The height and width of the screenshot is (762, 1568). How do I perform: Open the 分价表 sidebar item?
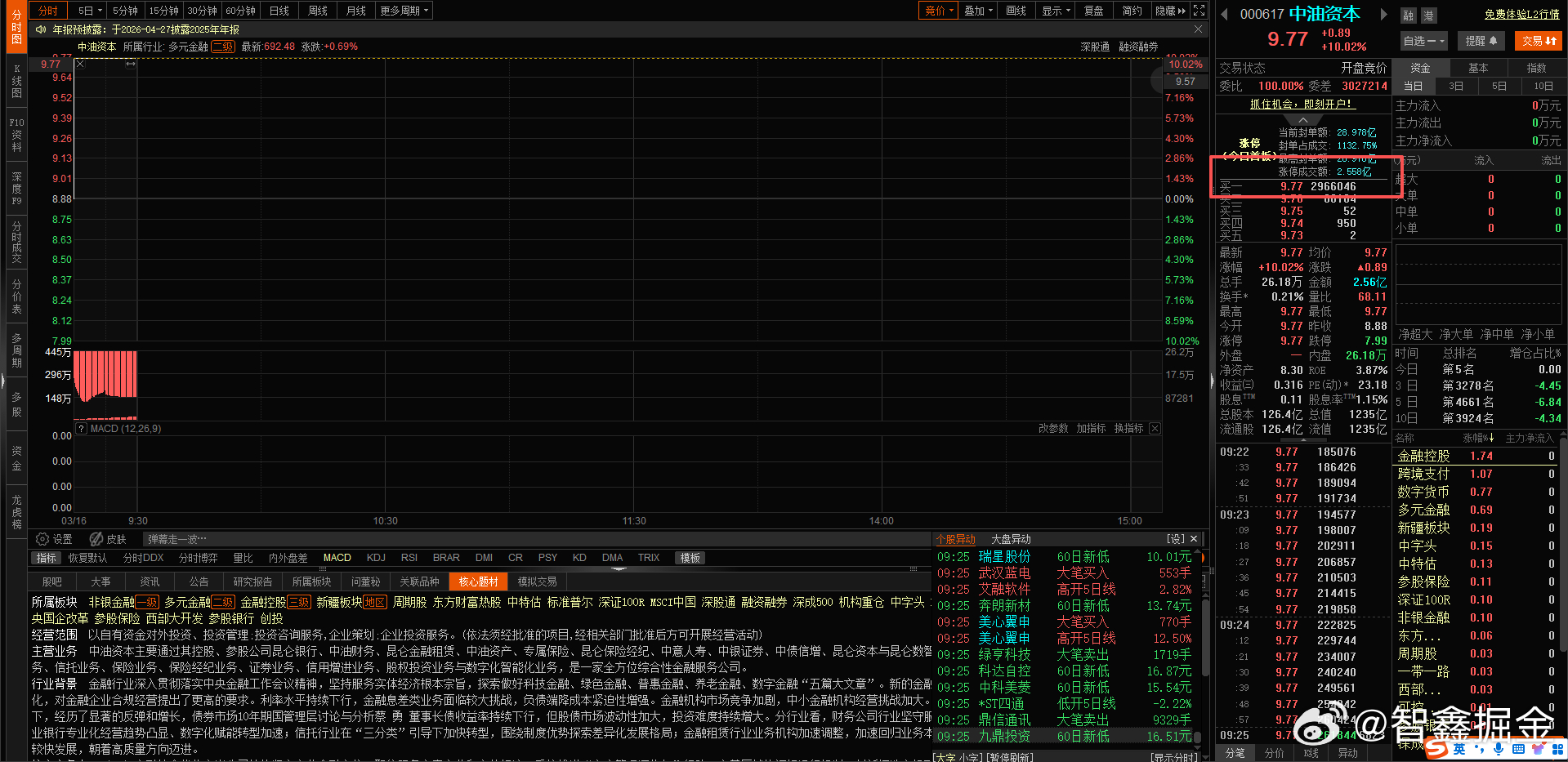pyautogui.click(x=16, y=296)
